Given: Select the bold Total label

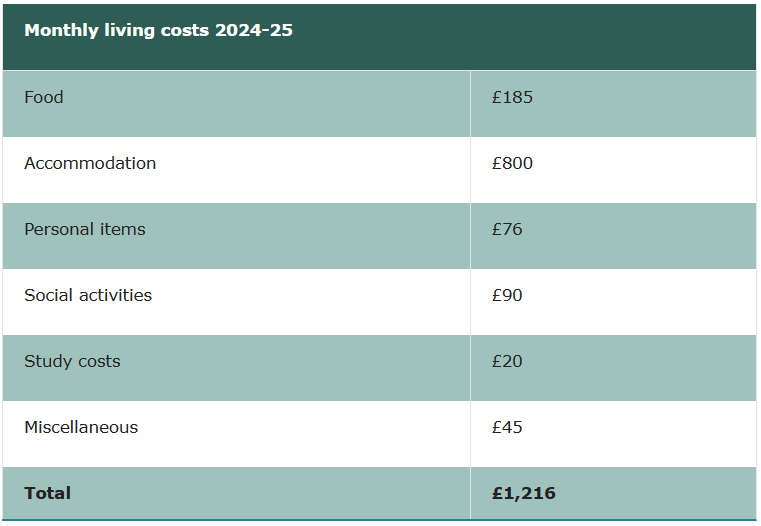Looking at the screenshot, I should 48,493.
